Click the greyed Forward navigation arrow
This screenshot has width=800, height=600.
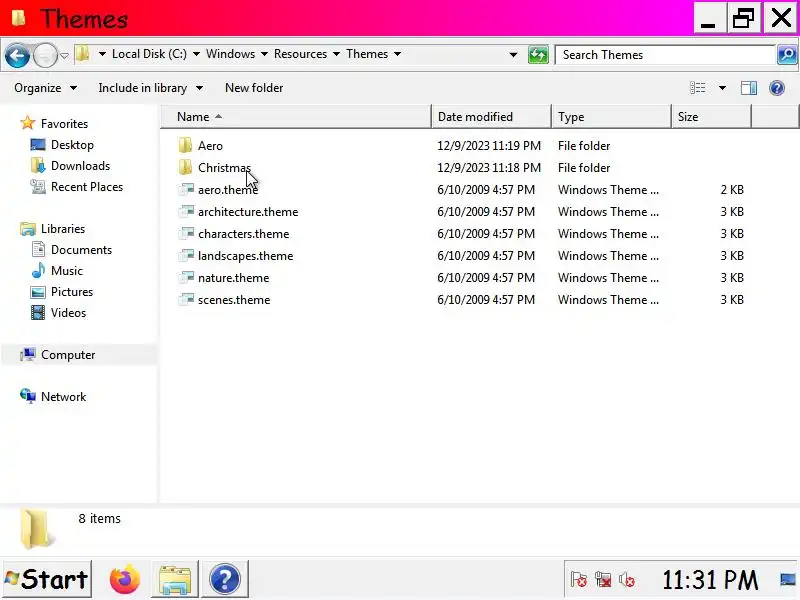tap(45, 55)
